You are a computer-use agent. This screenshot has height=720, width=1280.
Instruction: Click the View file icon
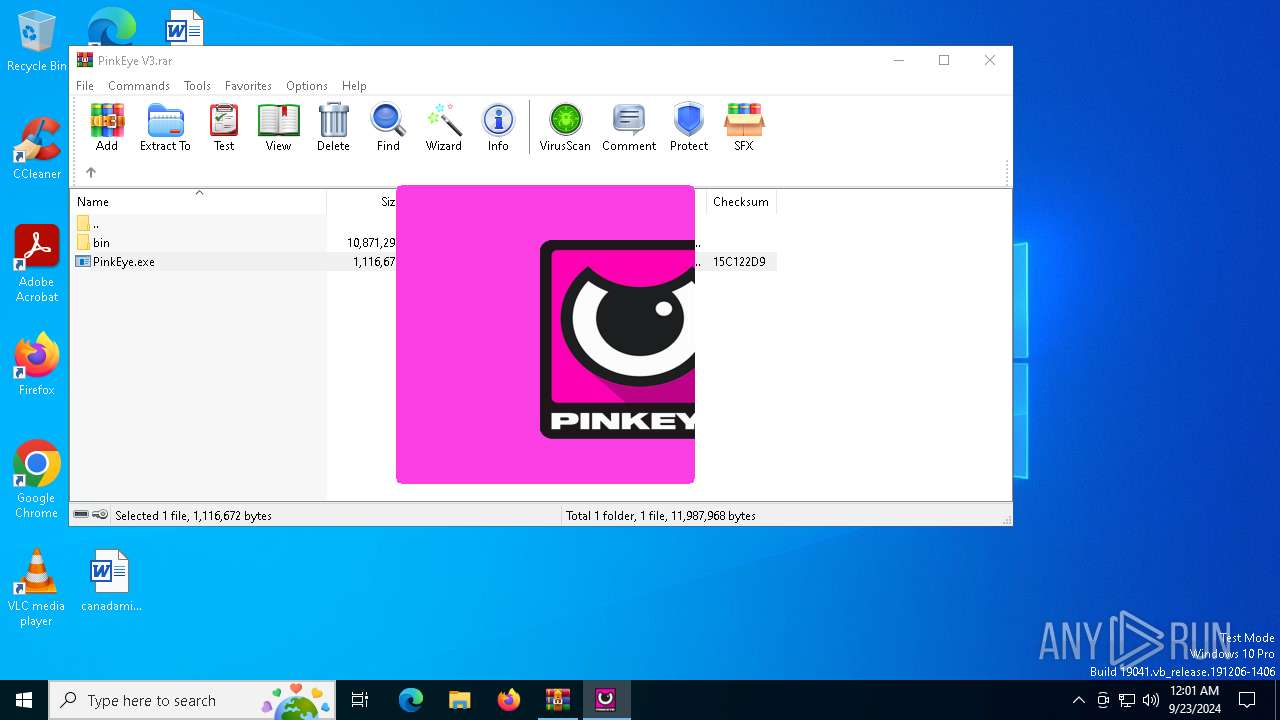point(278,127)
